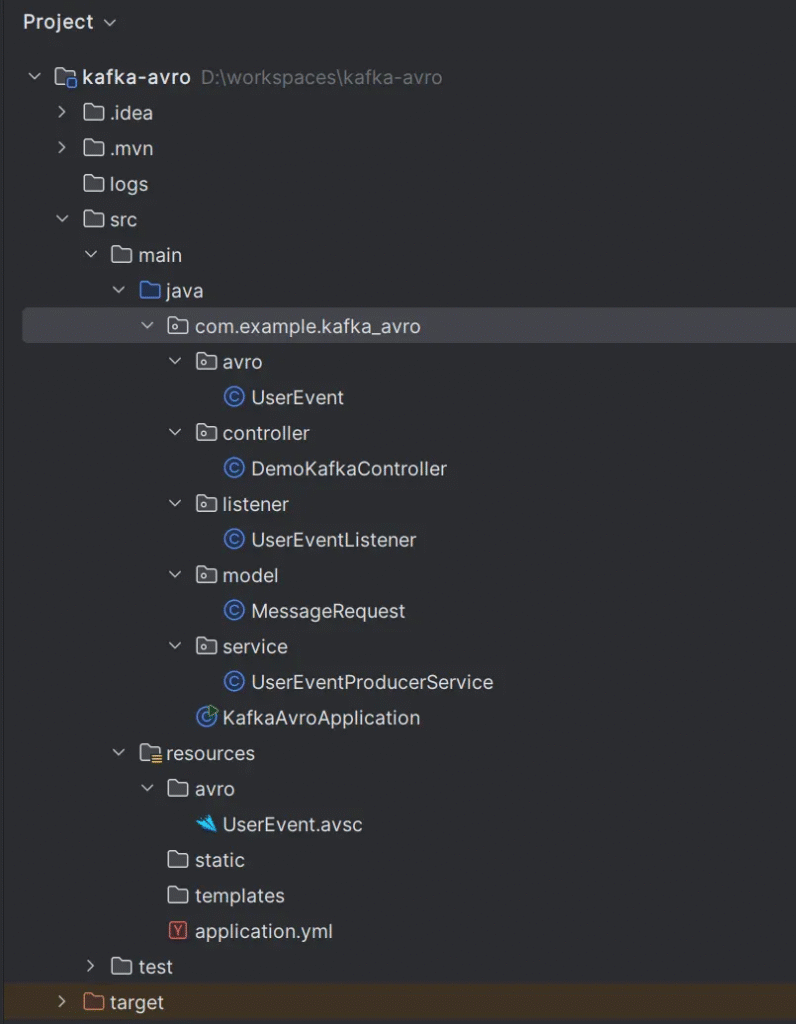Click the KafkaAvroApplication runnable class icon
The image size is (796, 1024).
pos(207,717)
